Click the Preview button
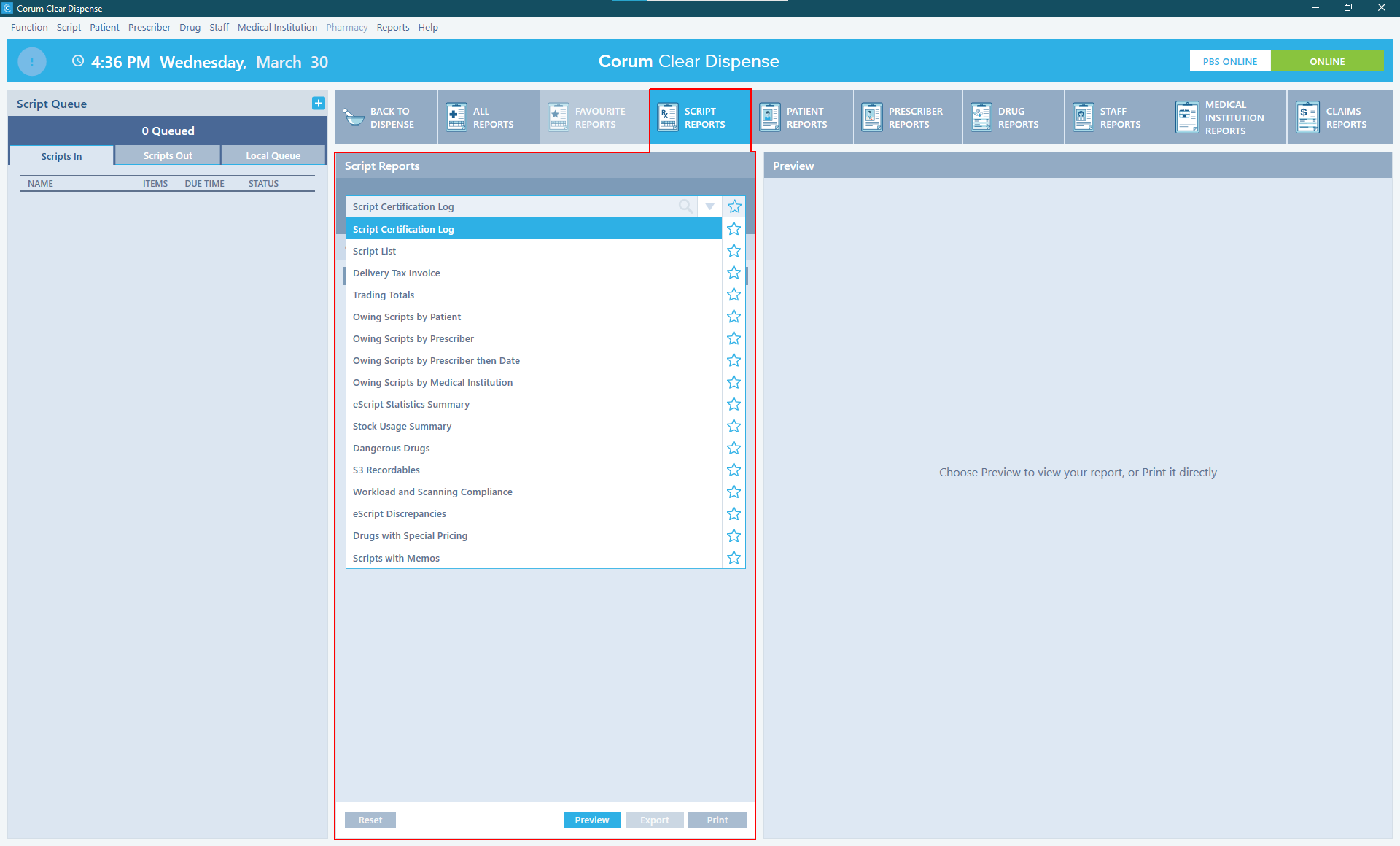Viewport: 1400px width, 846px height. pyautogui.click(x=591, y=820)
